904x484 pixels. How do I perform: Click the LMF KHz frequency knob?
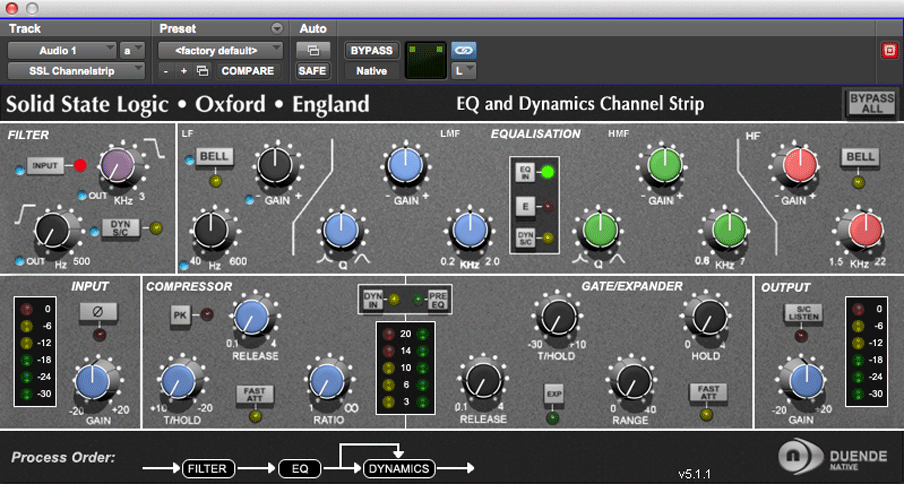click(470, 229)
